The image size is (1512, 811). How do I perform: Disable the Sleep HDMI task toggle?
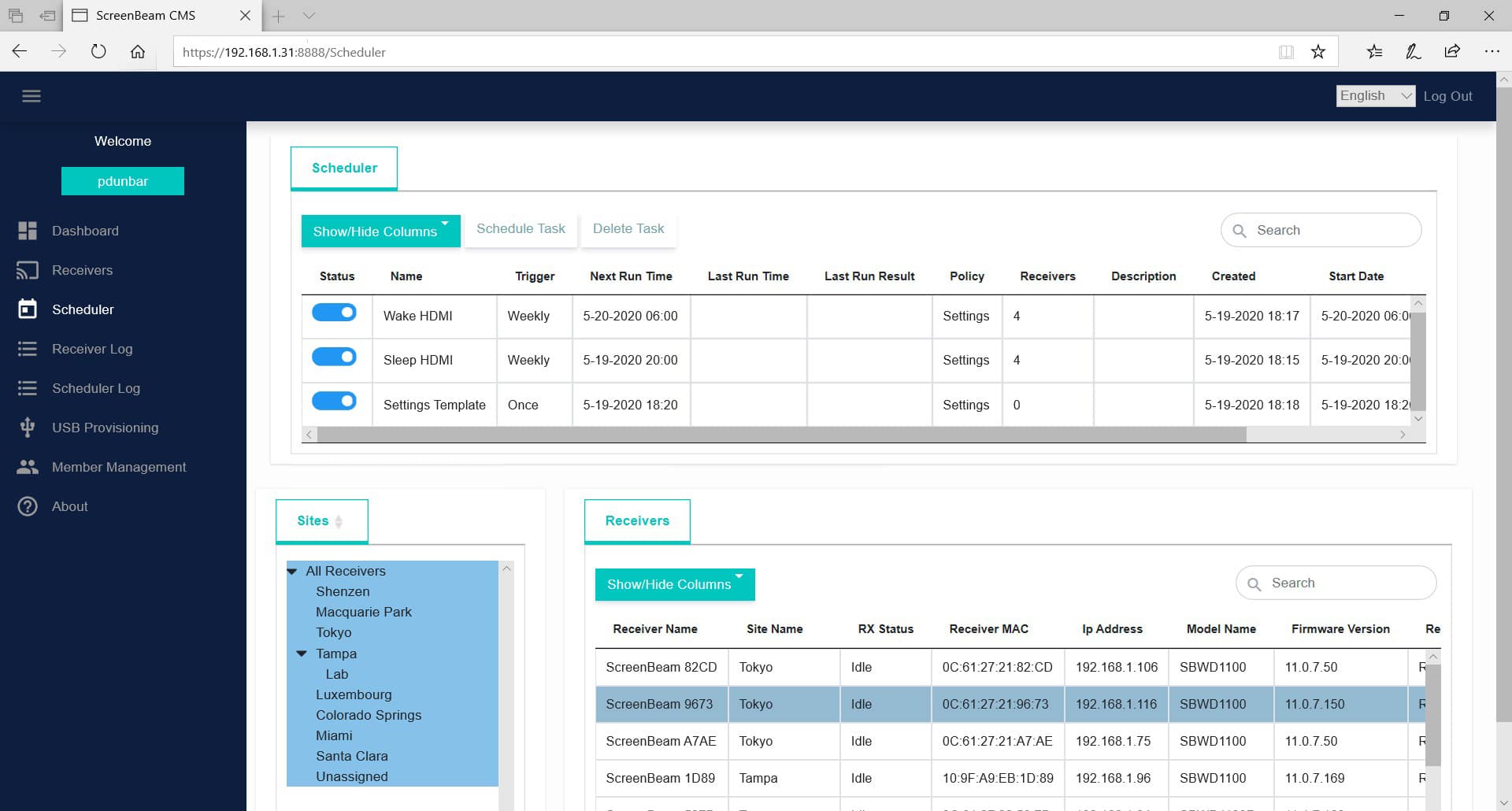click(x=334, y=357)
